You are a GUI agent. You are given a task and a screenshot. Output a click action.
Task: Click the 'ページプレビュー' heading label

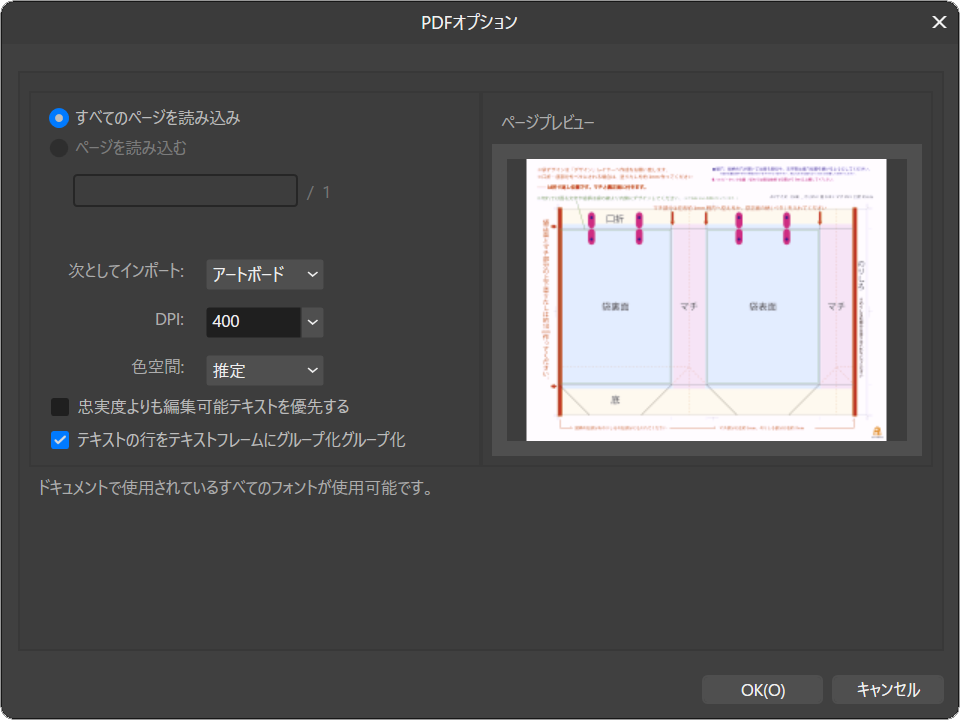[548, 123]
